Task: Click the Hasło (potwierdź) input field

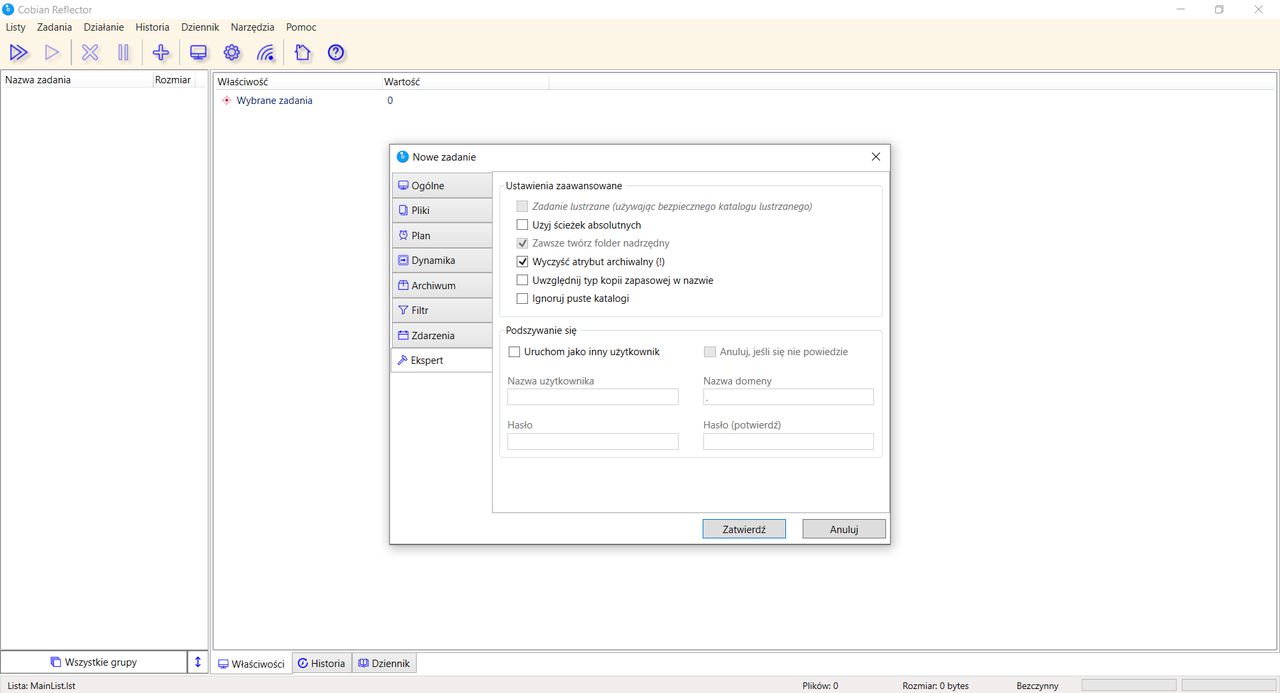Action: click(788, 441)
